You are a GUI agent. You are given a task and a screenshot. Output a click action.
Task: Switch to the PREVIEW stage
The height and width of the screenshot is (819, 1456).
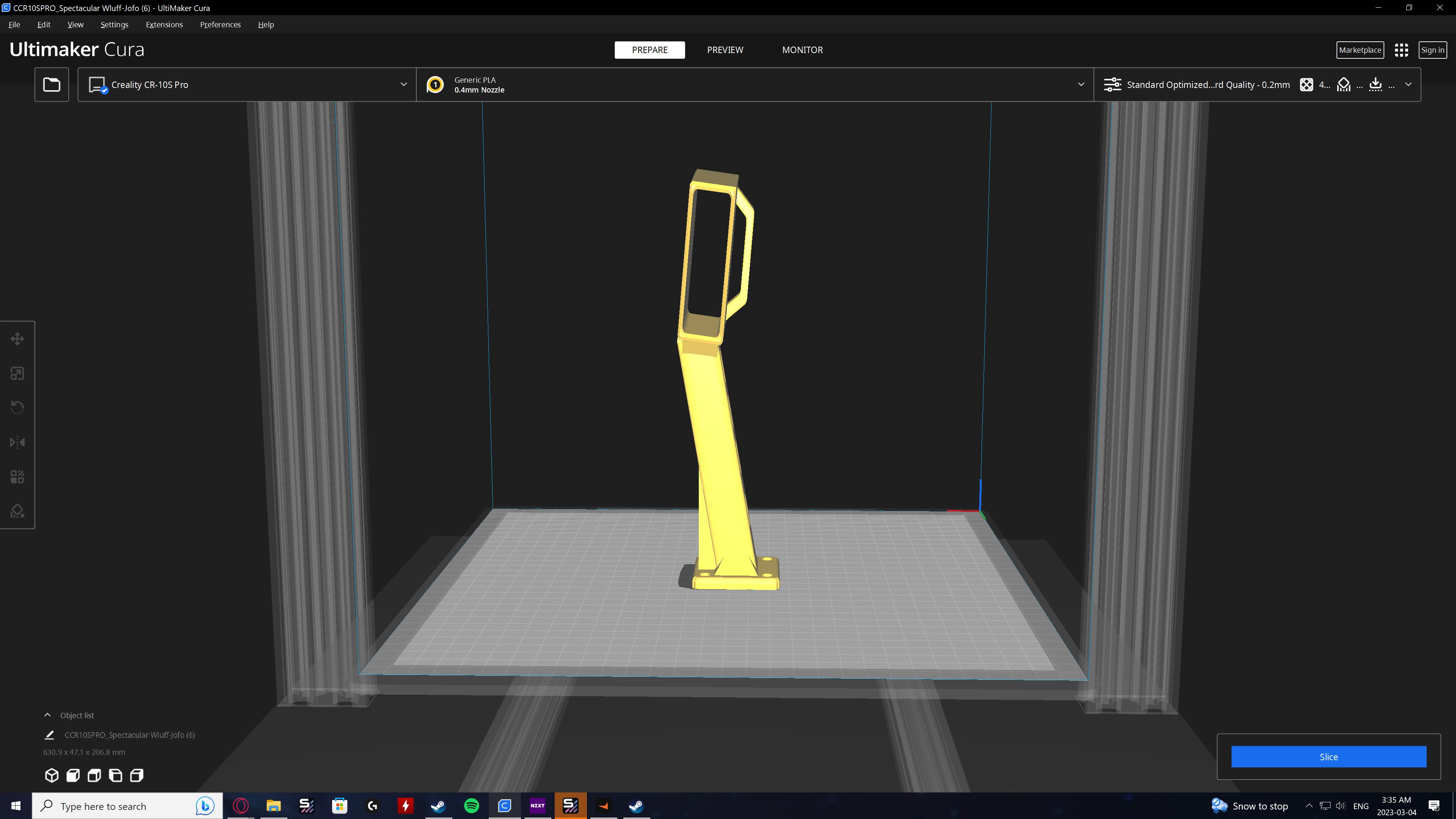[x=725, y=50]
